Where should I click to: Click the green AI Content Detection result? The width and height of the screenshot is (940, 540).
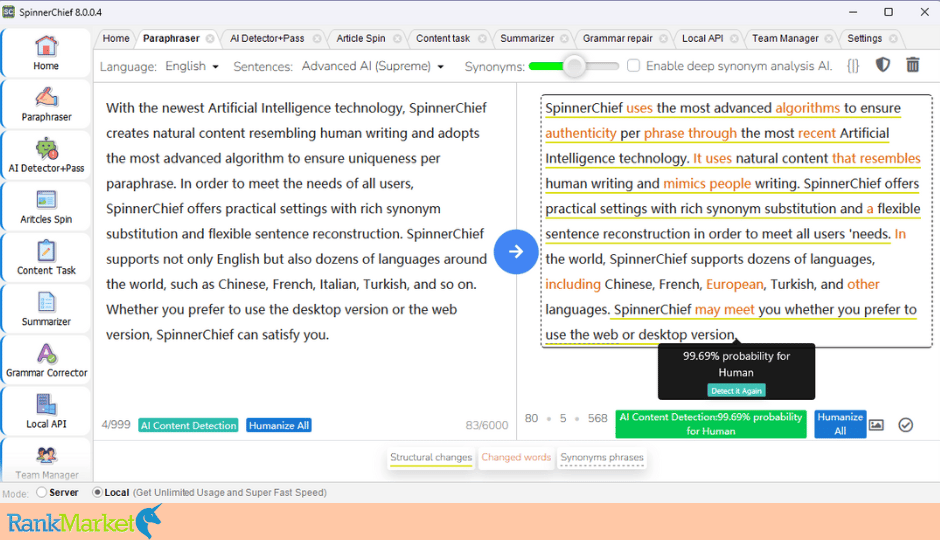coord(711,424)
